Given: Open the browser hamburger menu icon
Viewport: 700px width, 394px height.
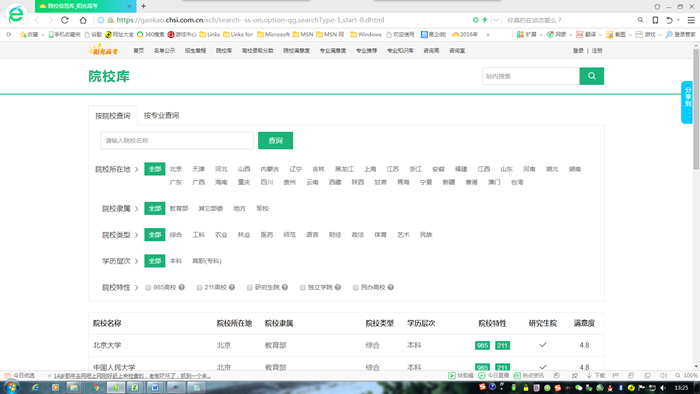Looking at the screenshot, I should click(x=691, y=20).
